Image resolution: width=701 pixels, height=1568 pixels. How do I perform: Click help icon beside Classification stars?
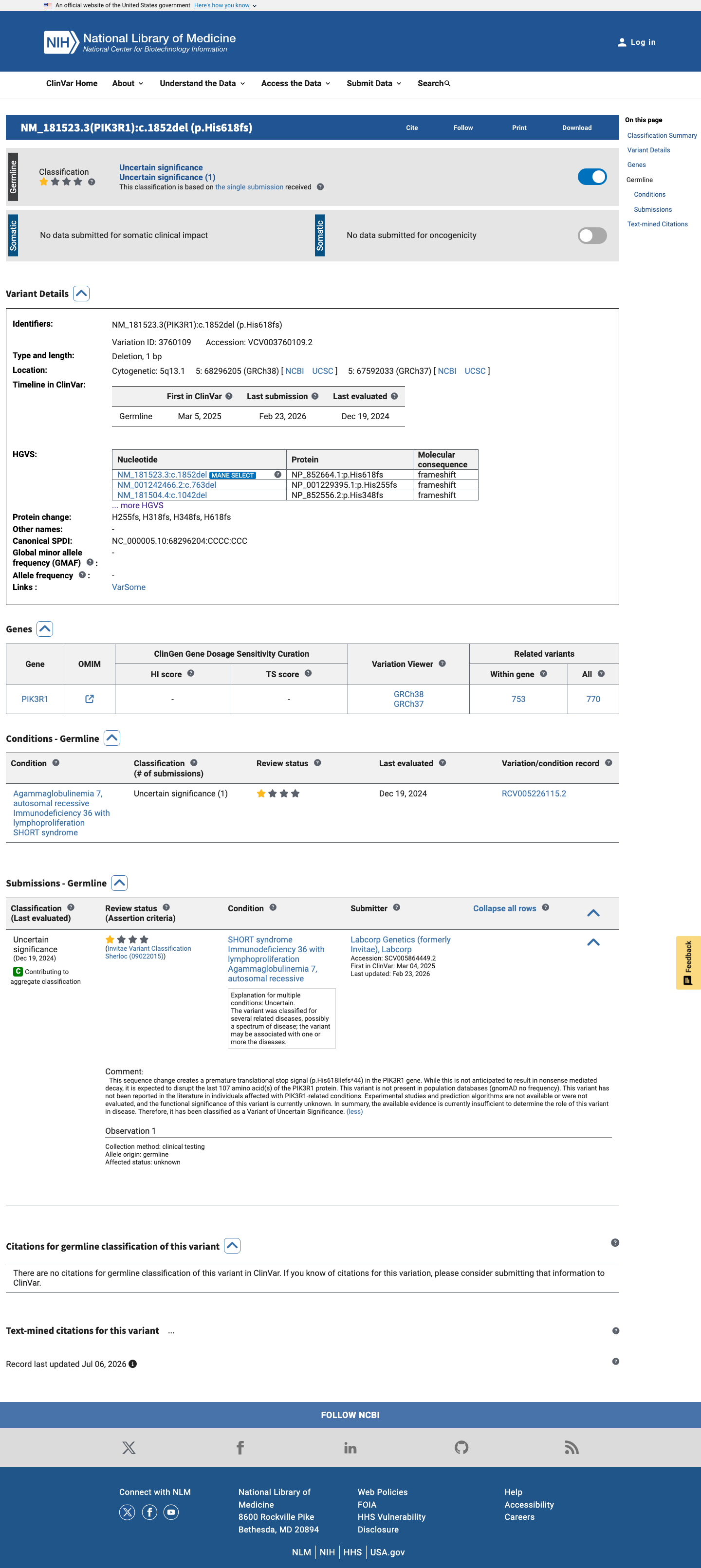92,182
